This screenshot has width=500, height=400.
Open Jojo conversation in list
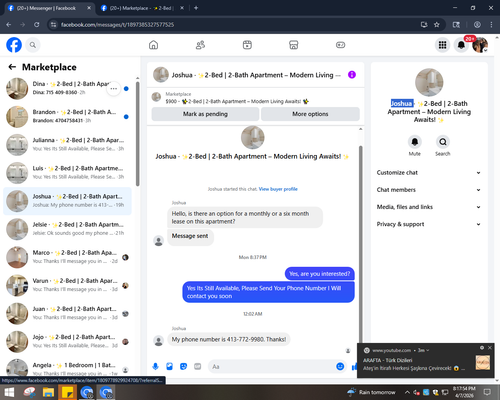click(67, 342)
